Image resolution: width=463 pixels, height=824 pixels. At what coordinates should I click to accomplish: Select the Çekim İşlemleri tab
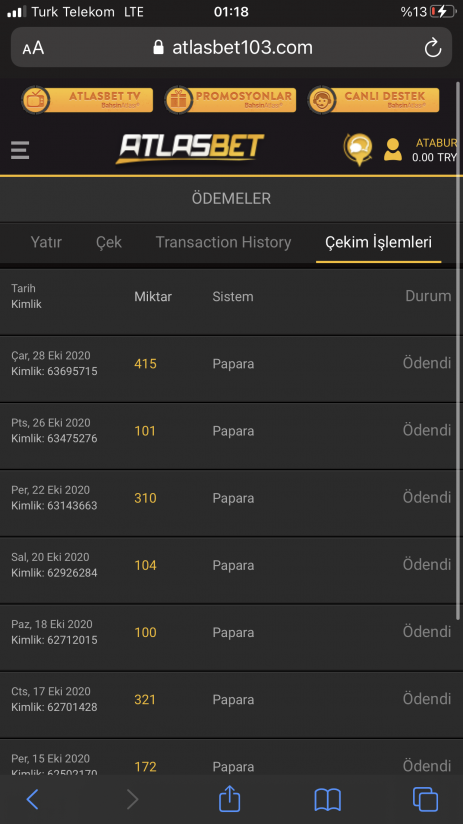pyautogui.click(x=378, y=242)
